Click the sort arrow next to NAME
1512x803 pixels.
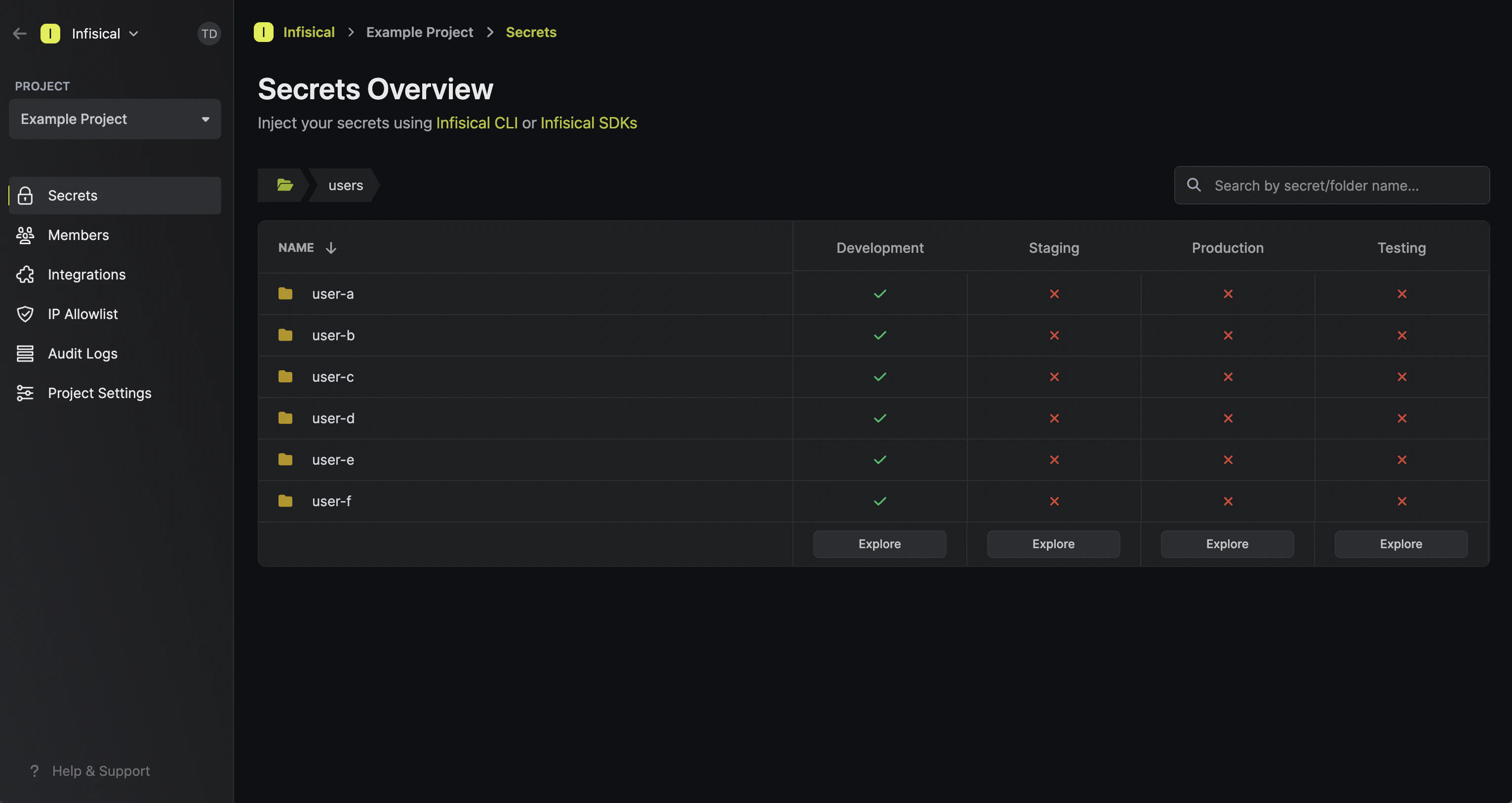tap(331, 248)
